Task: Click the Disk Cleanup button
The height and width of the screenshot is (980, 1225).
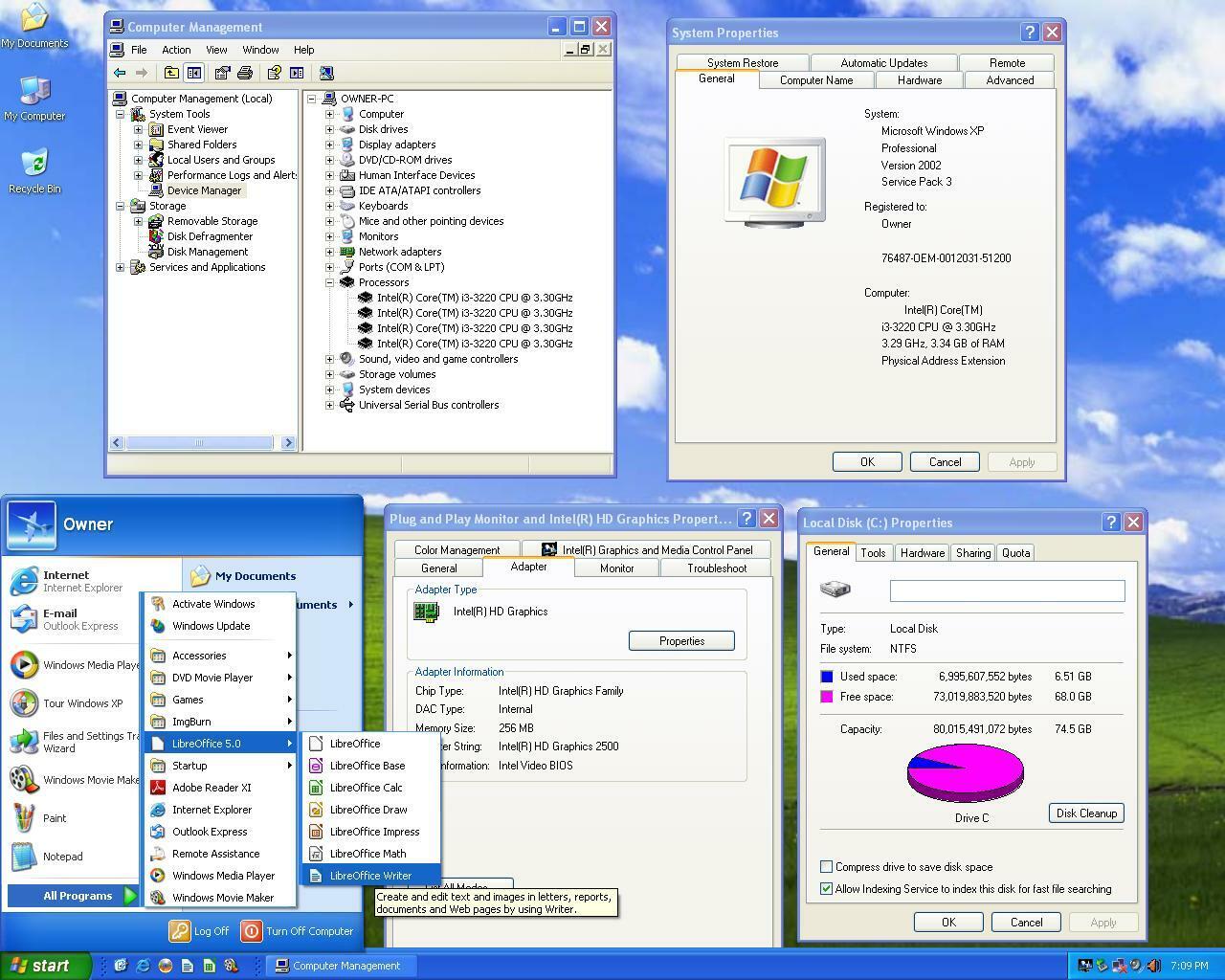Action: 1086,813
